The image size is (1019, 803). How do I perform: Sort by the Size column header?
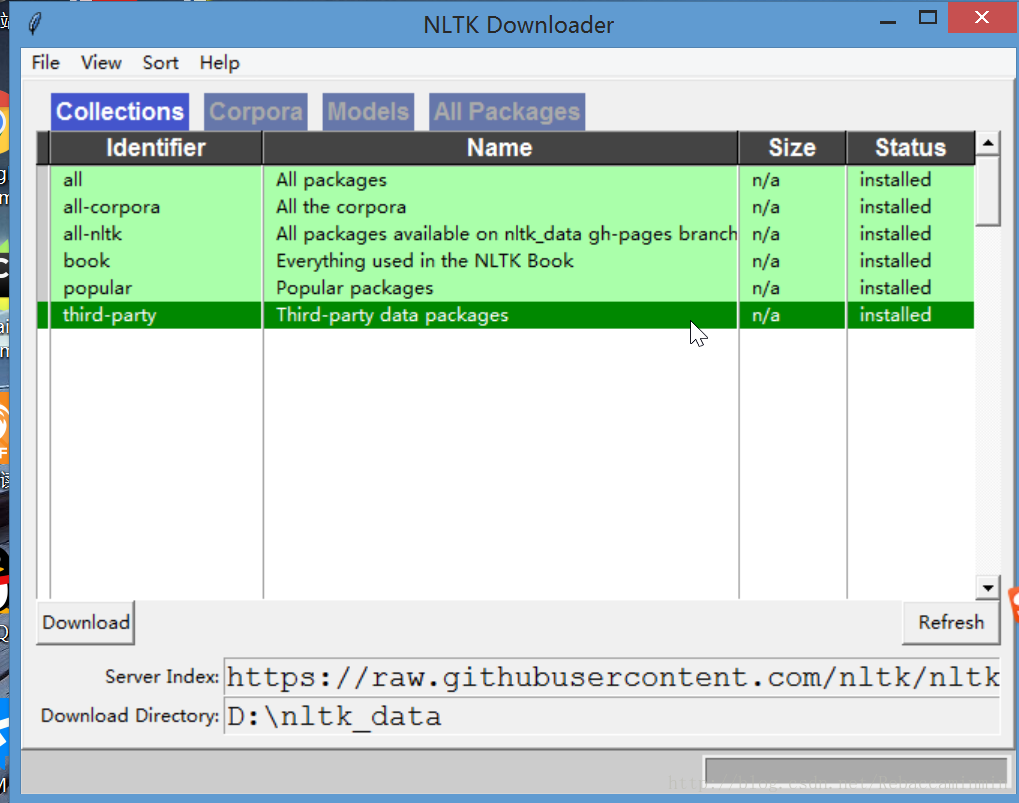[x=792, y=147]
